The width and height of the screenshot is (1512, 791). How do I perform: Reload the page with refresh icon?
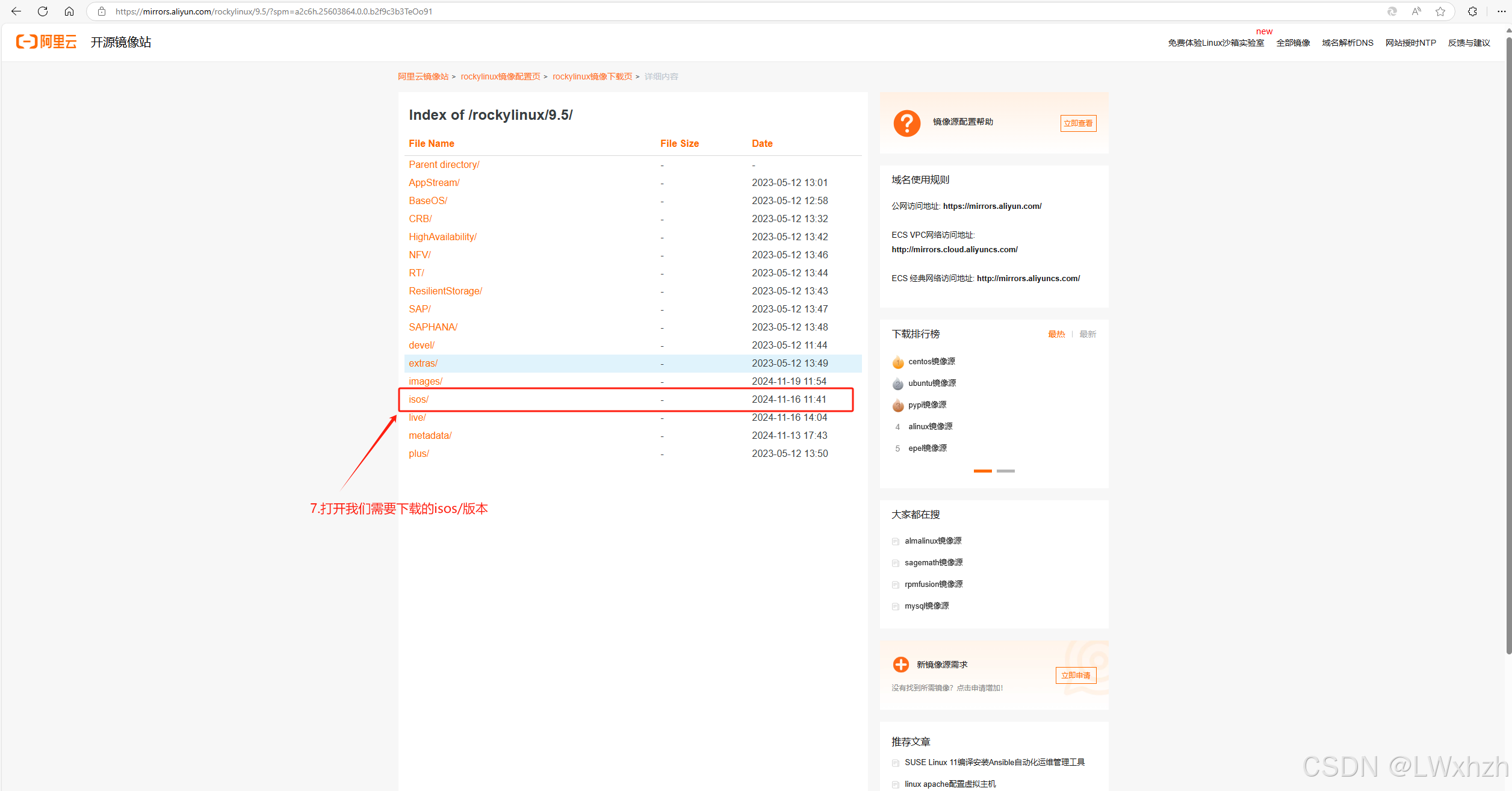pos(43,11)
